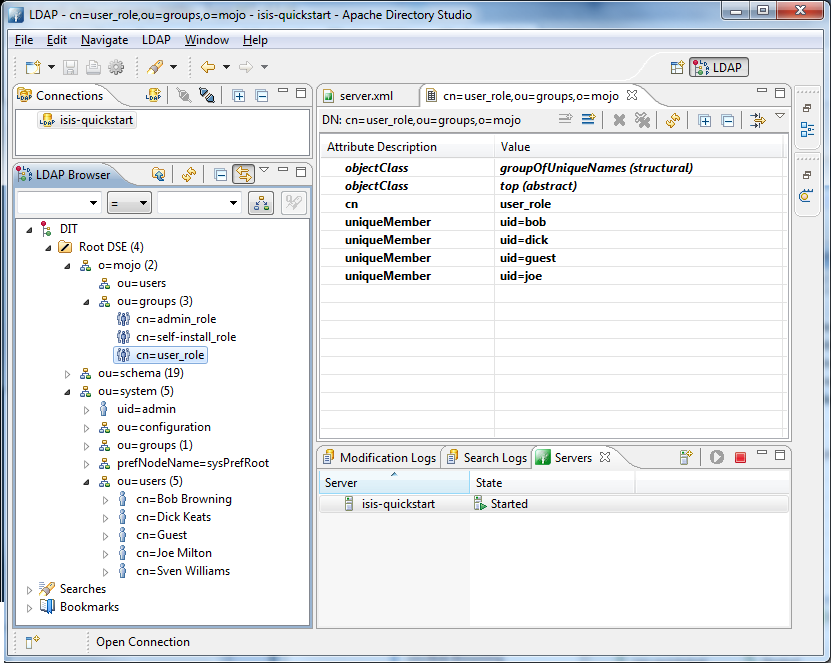Collapse all entries in LDAP Browser
The height and width of the screenshot is (663, 831).
click(219, 172)
